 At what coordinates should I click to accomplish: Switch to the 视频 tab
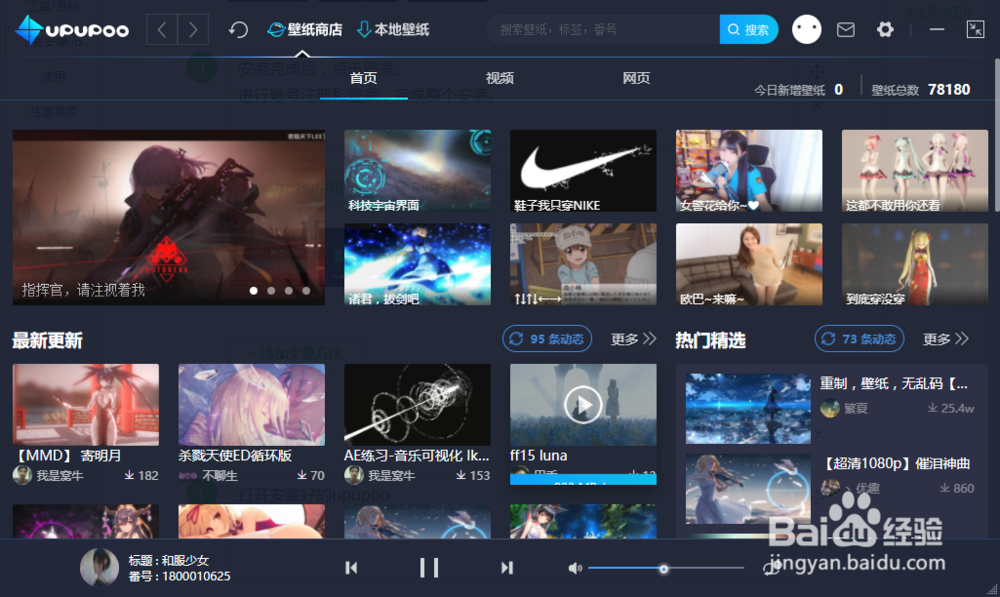(x=499, y=78)
